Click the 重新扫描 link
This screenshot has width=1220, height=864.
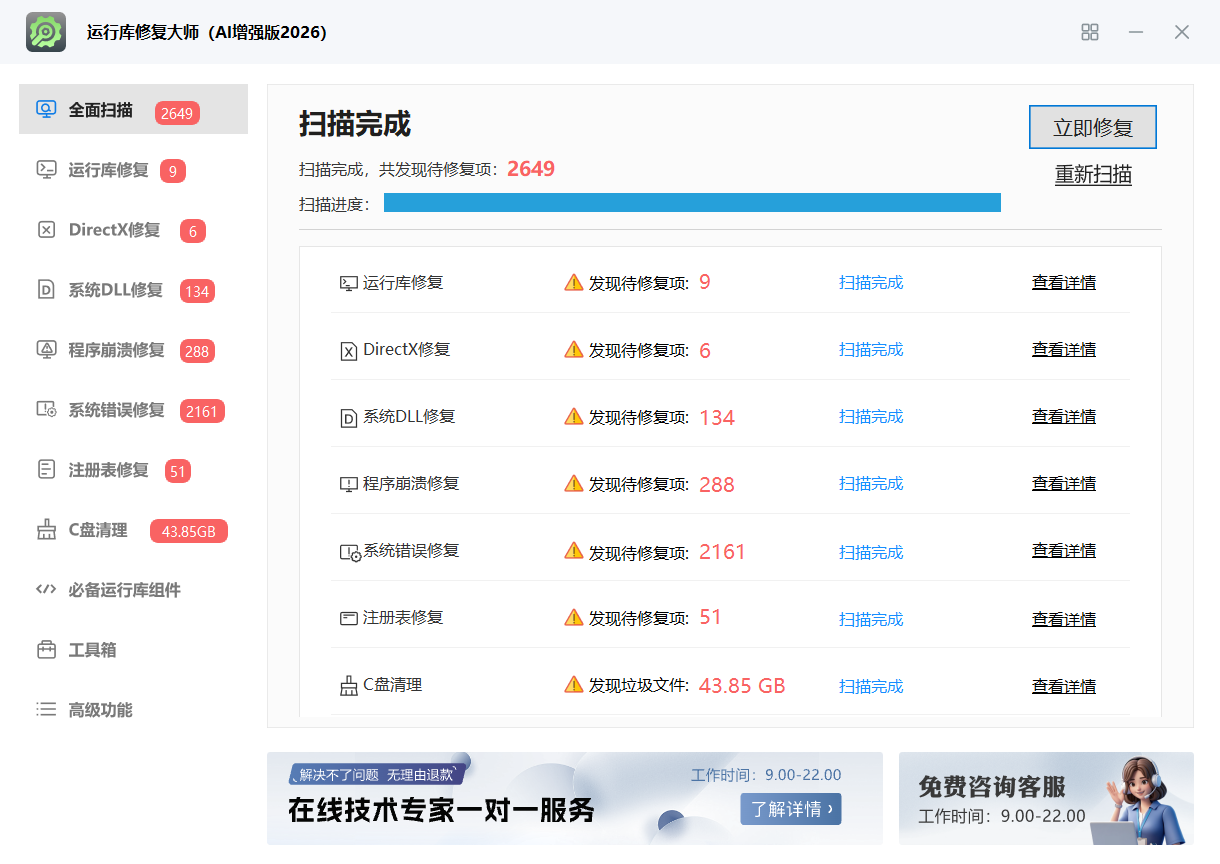[1093, 175]
